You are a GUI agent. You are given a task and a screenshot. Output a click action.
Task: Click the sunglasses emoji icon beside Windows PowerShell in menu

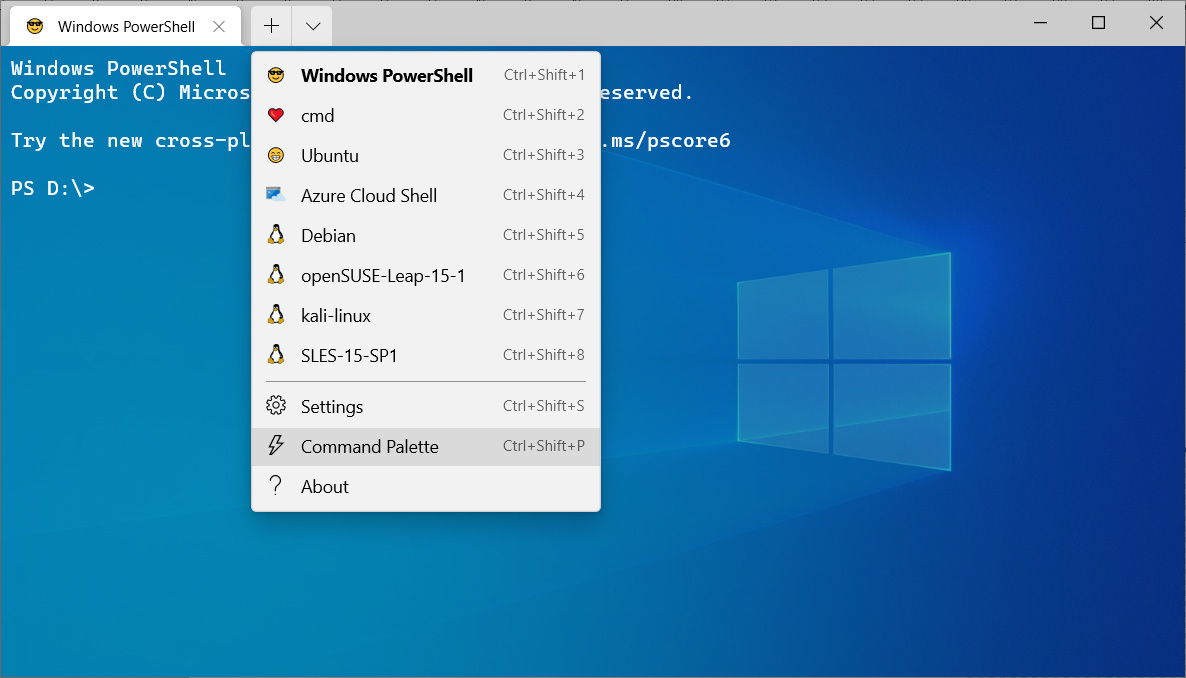click(x=276, y=76)
